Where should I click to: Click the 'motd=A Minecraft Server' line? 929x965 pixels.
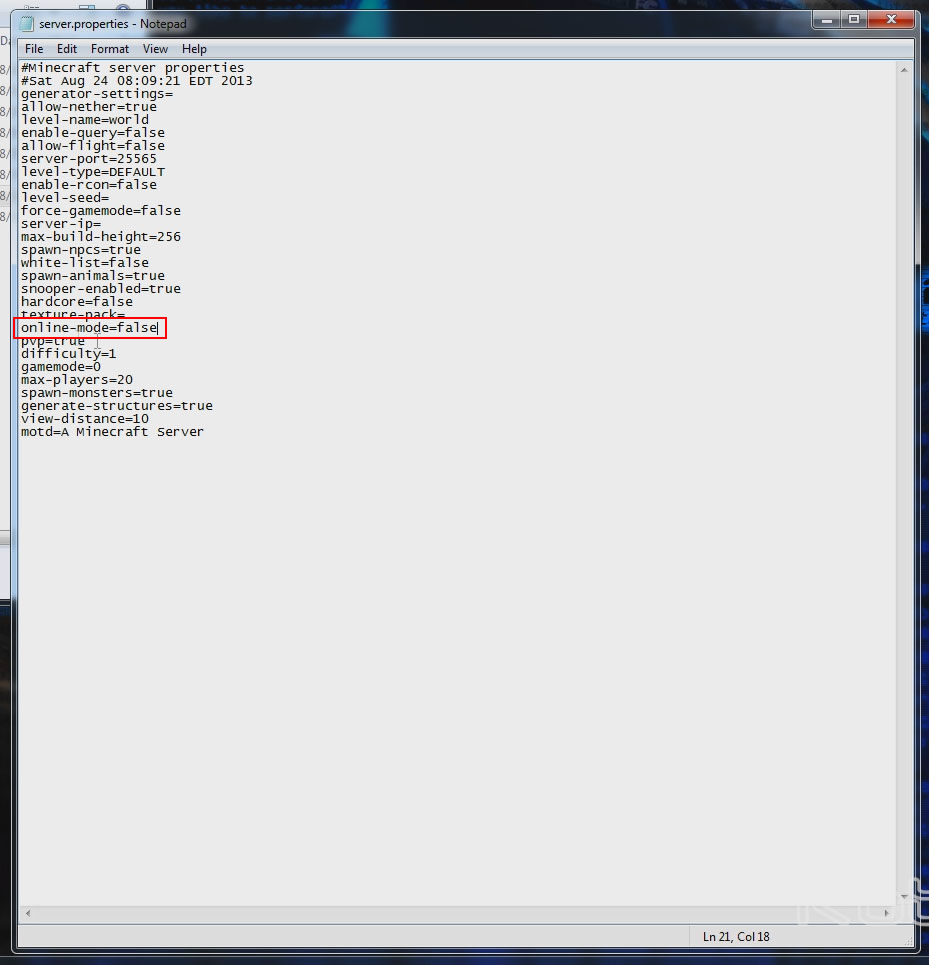(112, 431)
